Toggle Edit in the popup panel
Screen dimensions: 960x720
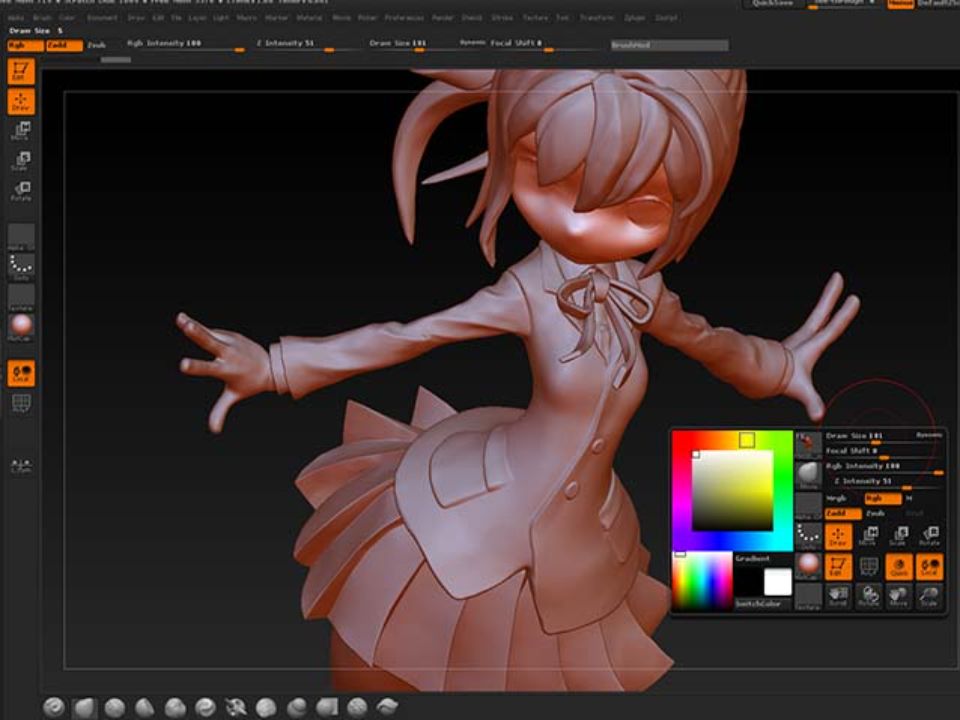pos(838,566)
